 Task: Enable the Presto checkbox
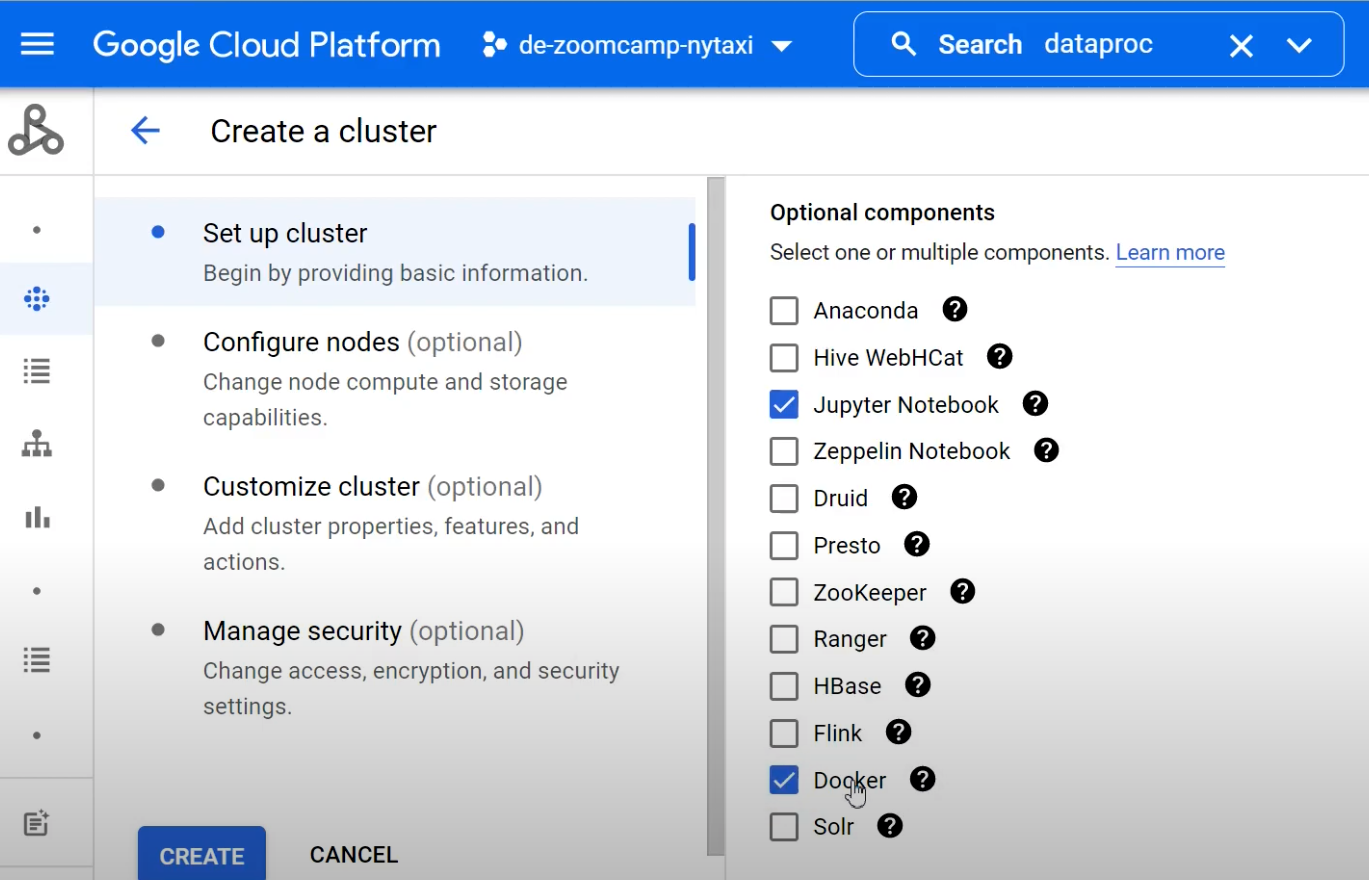coord(784,546)
